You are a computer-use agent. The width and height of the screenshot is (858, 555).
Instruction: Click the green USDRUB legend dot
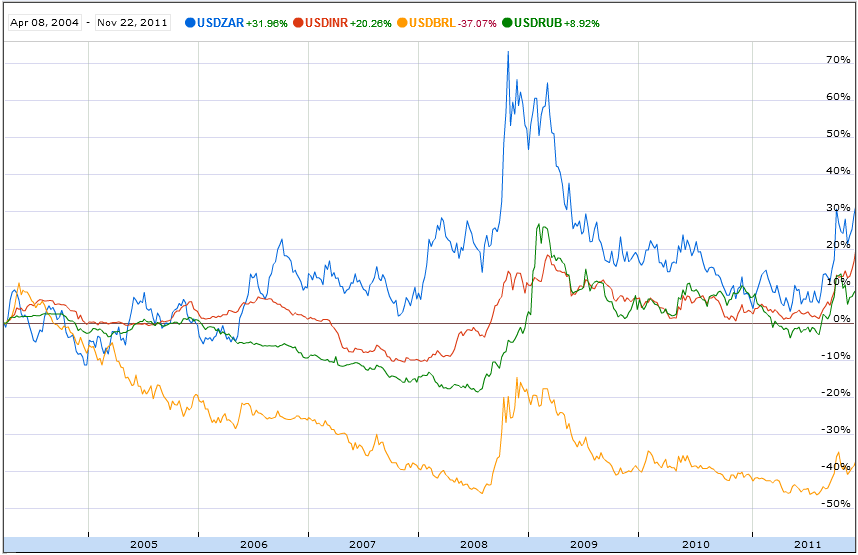click(x=507, y=23)
